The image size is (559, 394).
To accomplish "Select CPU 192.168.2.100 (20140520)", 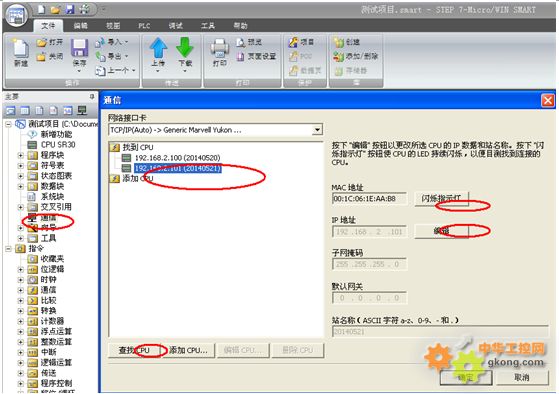I will [x=177, y=158].
